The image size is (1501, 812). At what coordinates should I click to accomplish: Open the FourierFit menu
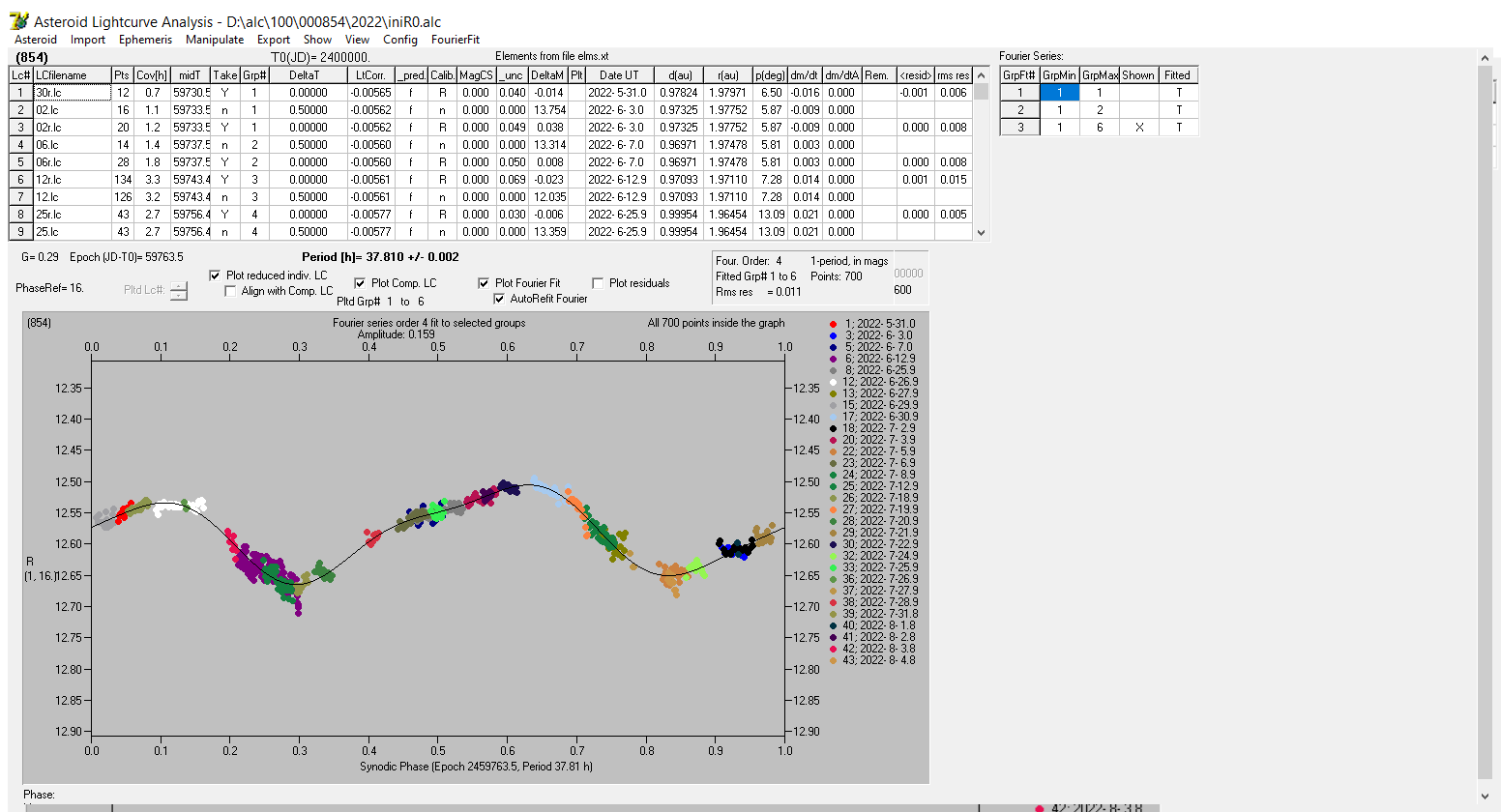coord(456,40)
